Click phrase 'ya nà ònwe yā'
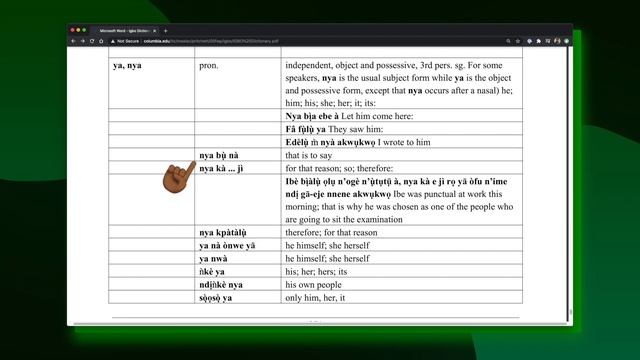Screen dimensions: 640x360 tap(227, 245)
